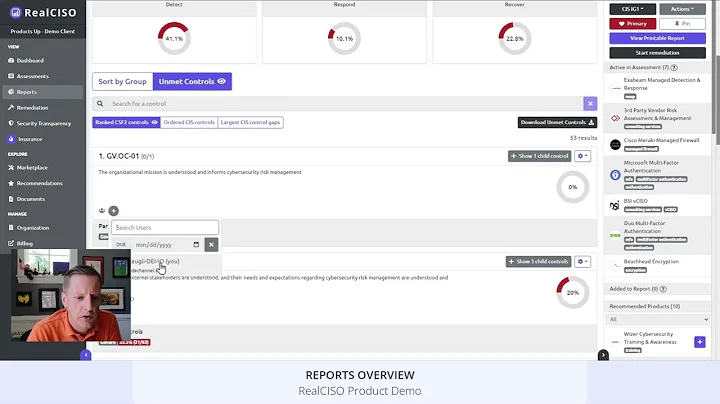The image size is (720, 404).
Task: Click the Security Transparency shield icon
Action: (x=11, y=123)
